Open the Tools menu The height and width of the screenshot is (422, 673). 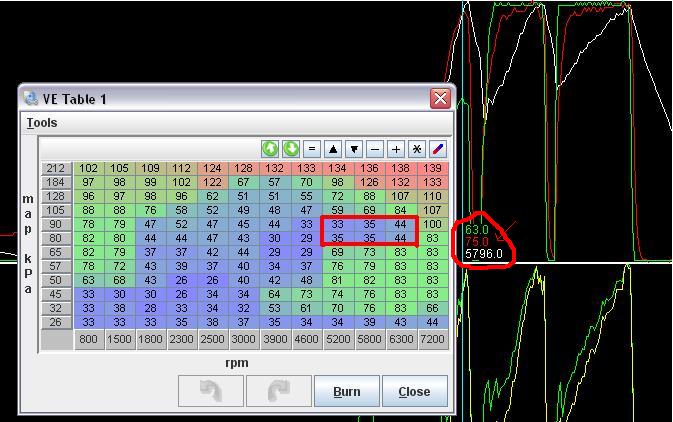[42, 123]
